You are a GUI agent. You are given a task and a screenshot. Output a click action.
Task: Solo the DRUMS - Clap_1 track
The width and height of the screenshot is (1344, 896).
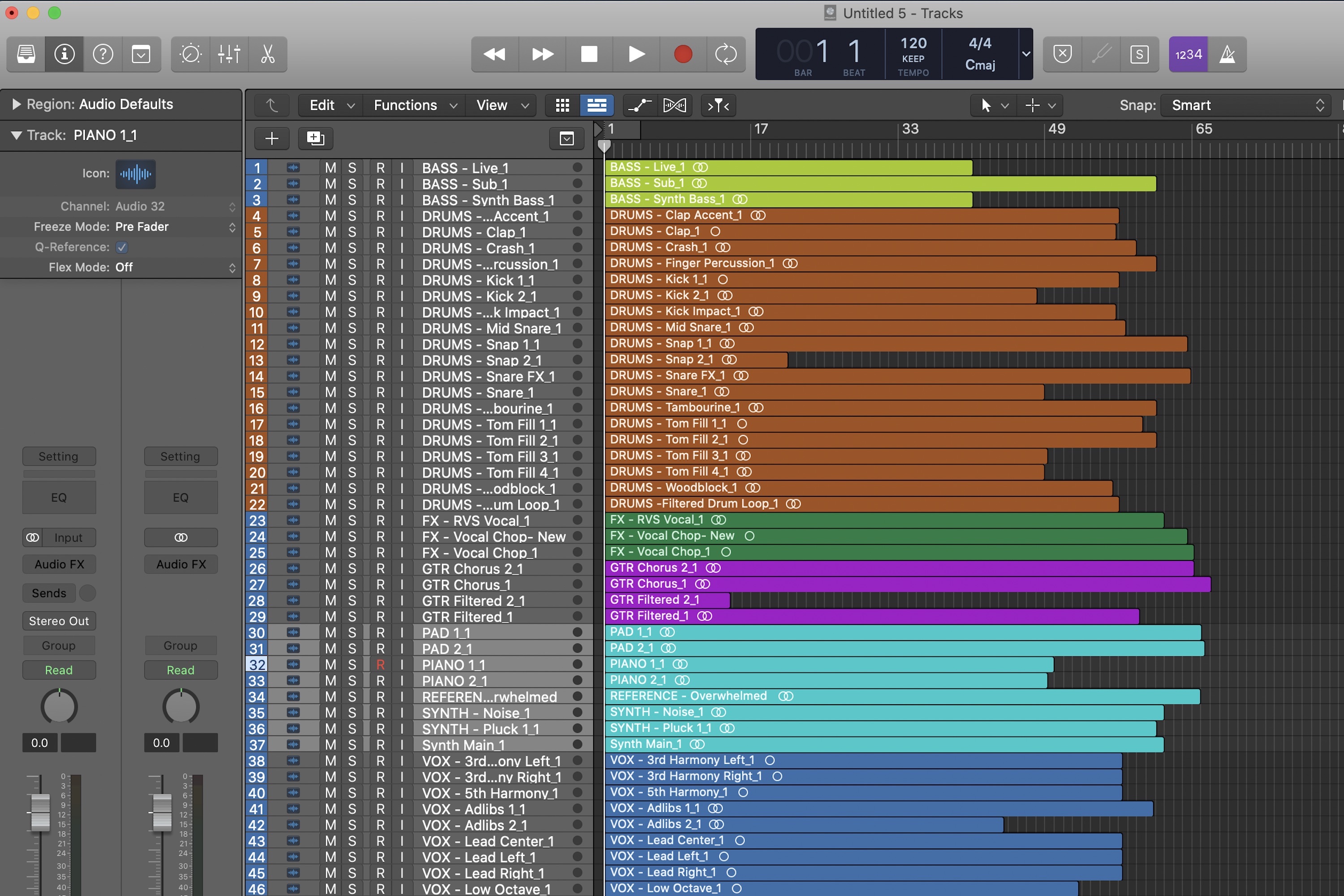click(352, 232)
